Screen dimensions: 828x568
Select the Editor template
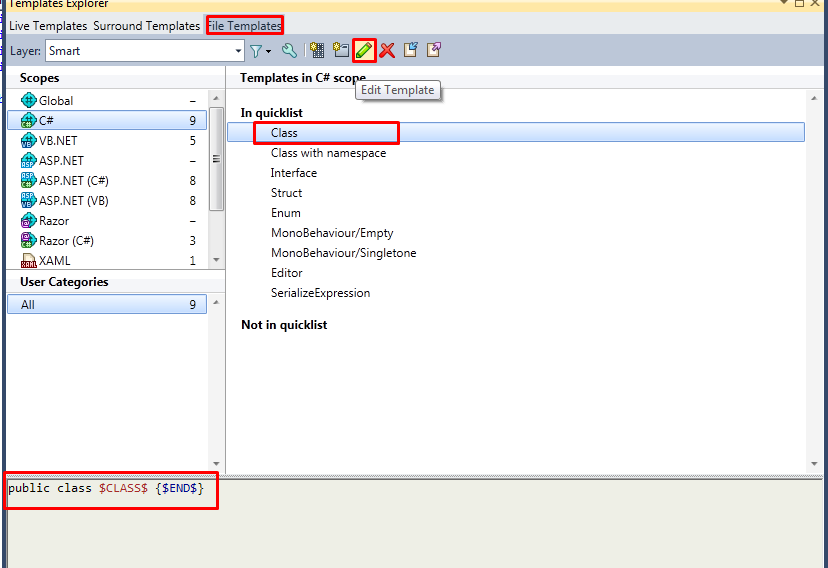tap(287, 273)
